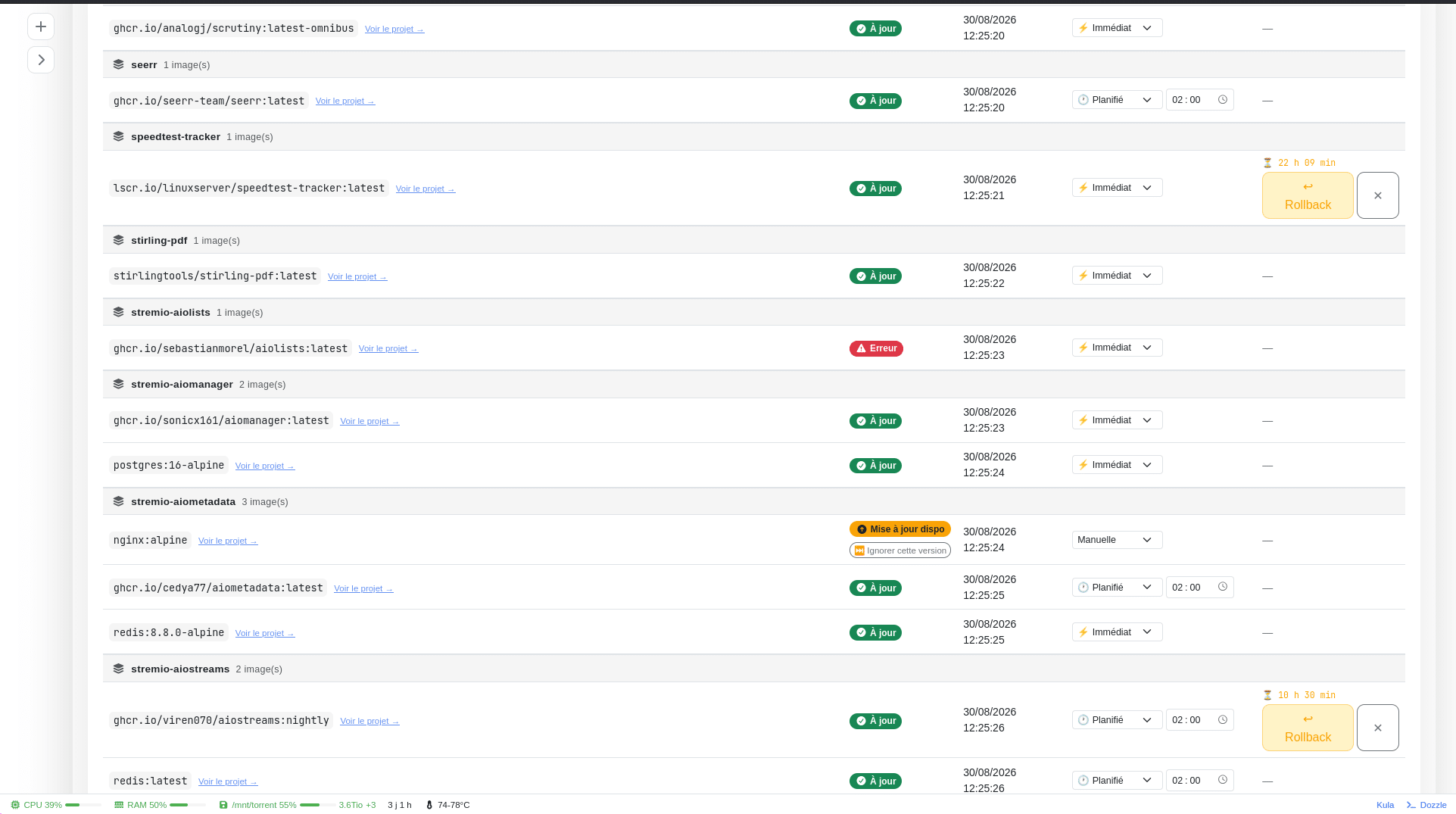Click Rollback for aiostreams:nightly
The image size is (1456, 814).
pyautogui.click(x=1308, y=728)
